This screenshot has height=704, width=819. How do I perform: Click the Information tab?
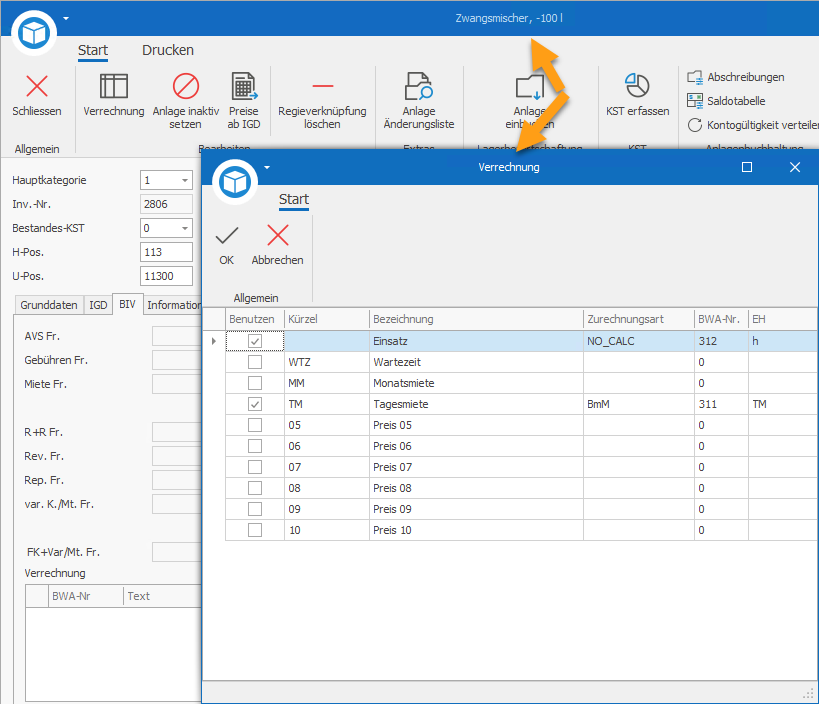172,305
